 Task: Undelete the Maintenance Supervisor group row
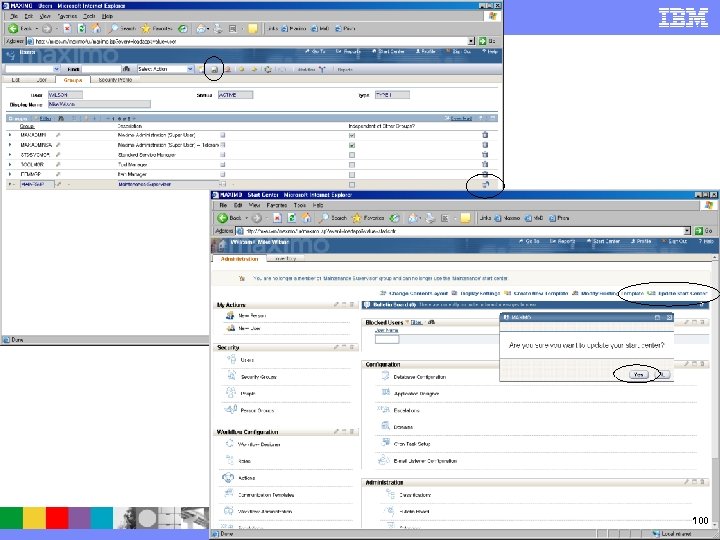(x=485, y=185)
